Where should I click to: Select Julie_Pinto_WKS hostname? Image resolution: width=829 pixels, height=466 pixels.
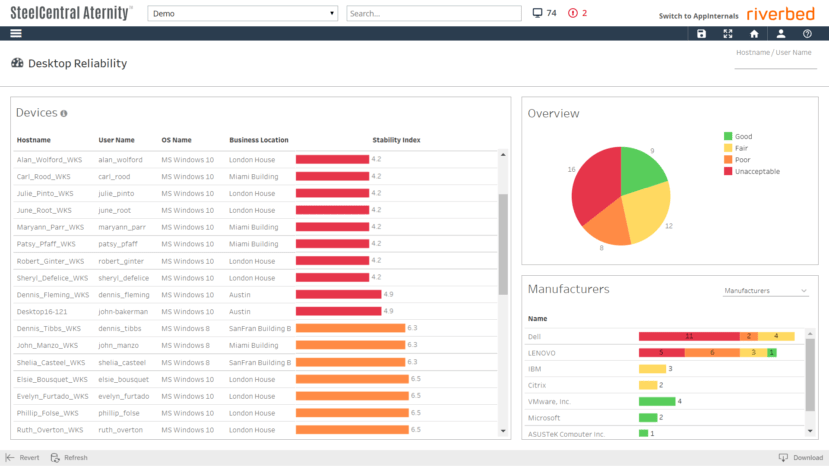click(45, 194)
